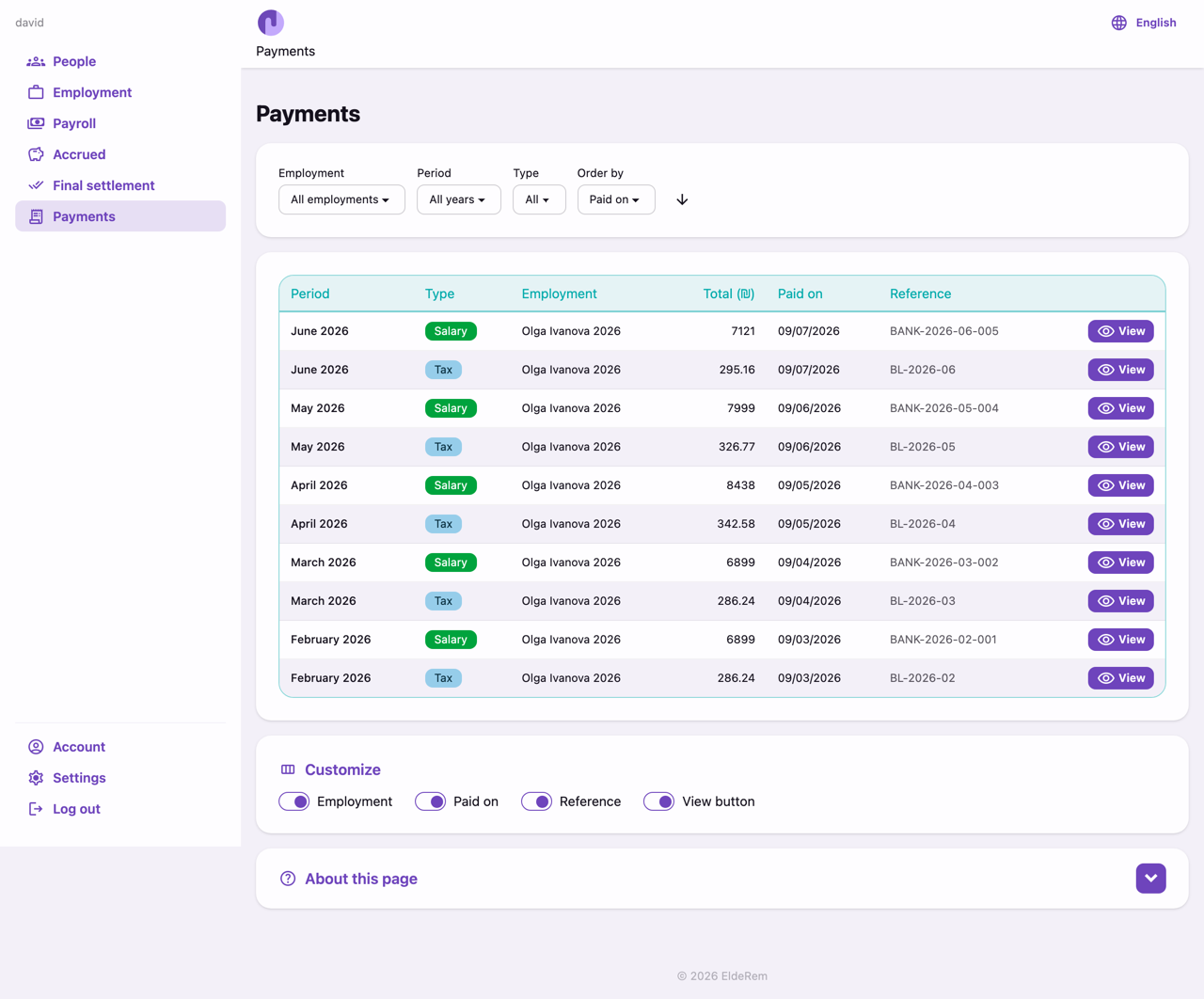View payment BANK-2026-05-004

click(x=1121, y=408)
